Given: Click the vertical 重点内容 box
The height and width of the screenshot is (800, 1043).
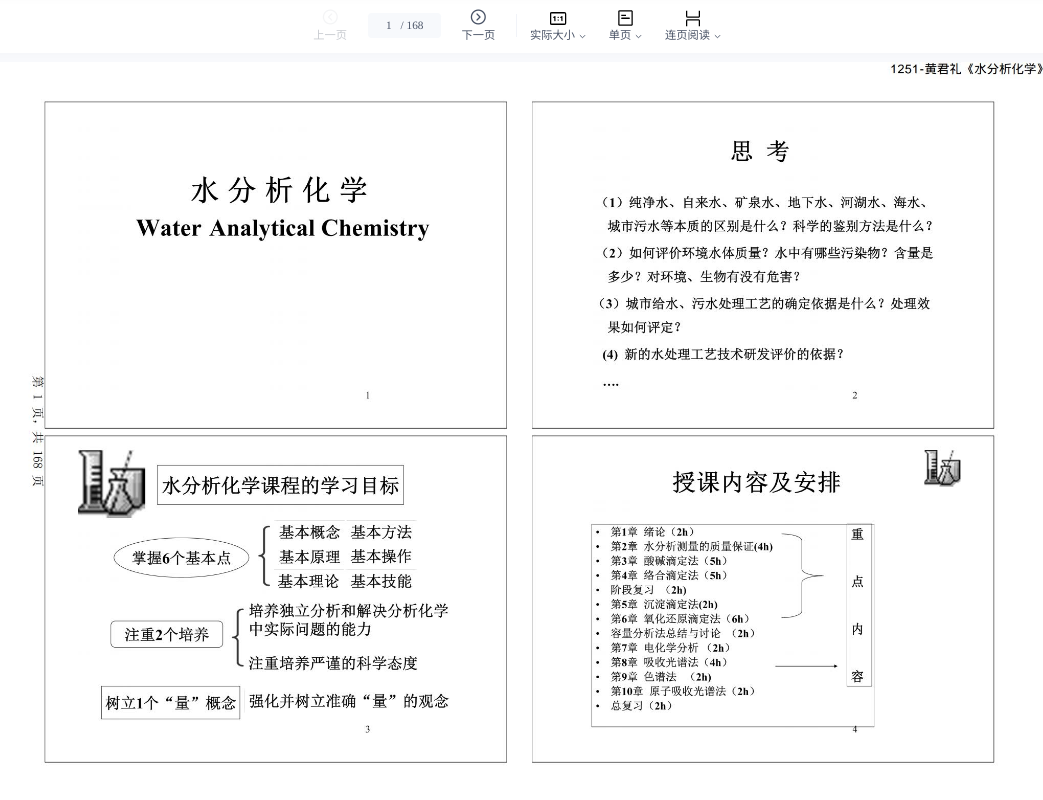Looking at the screenshot, I should 857,605.
